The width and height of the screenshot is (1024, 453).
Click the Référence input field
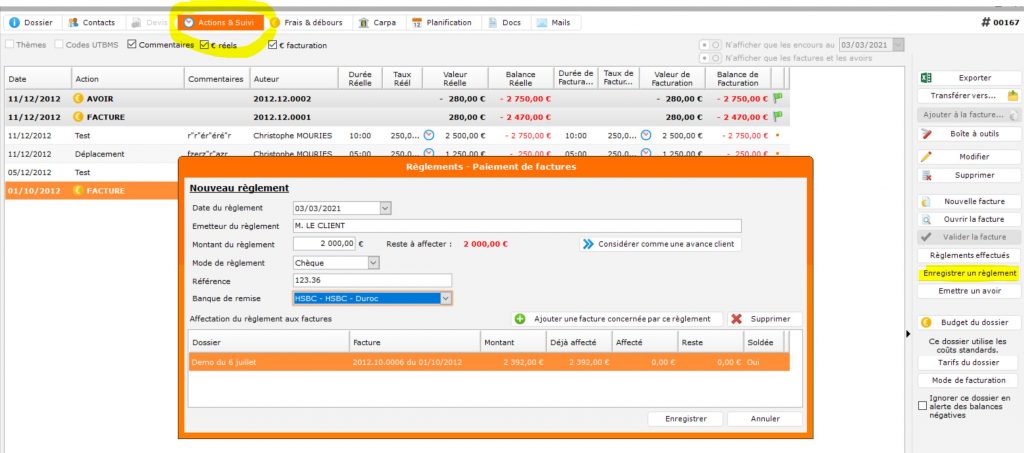371,280
